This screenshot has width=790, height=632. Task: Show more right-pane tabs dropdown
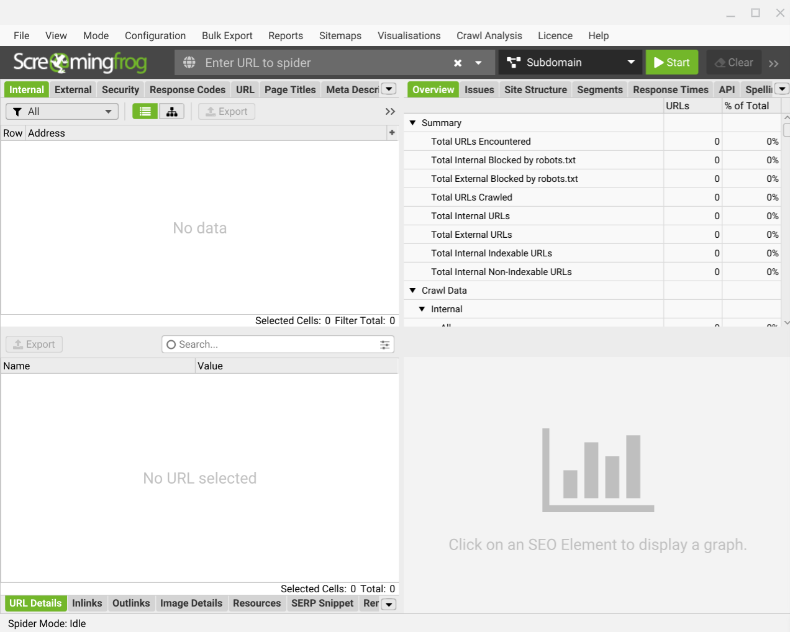781,89
